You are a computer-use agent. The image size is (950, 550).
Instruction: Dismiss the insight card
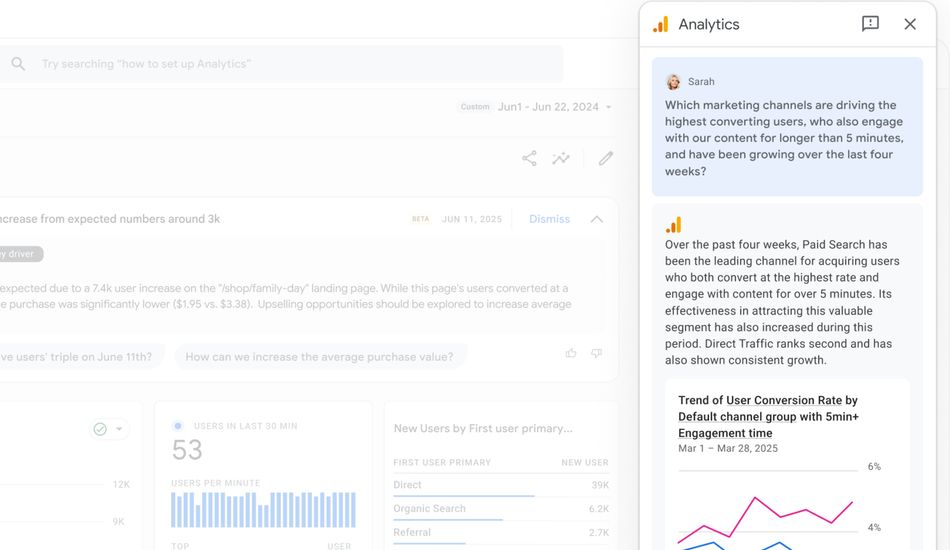click(x=549, y=219)
